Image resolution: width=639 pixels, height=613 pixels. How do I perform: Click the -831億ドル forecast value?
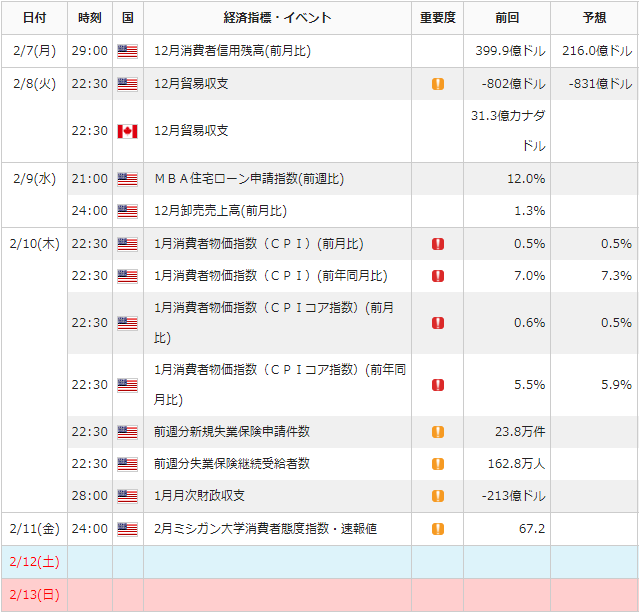click(600, 84)
